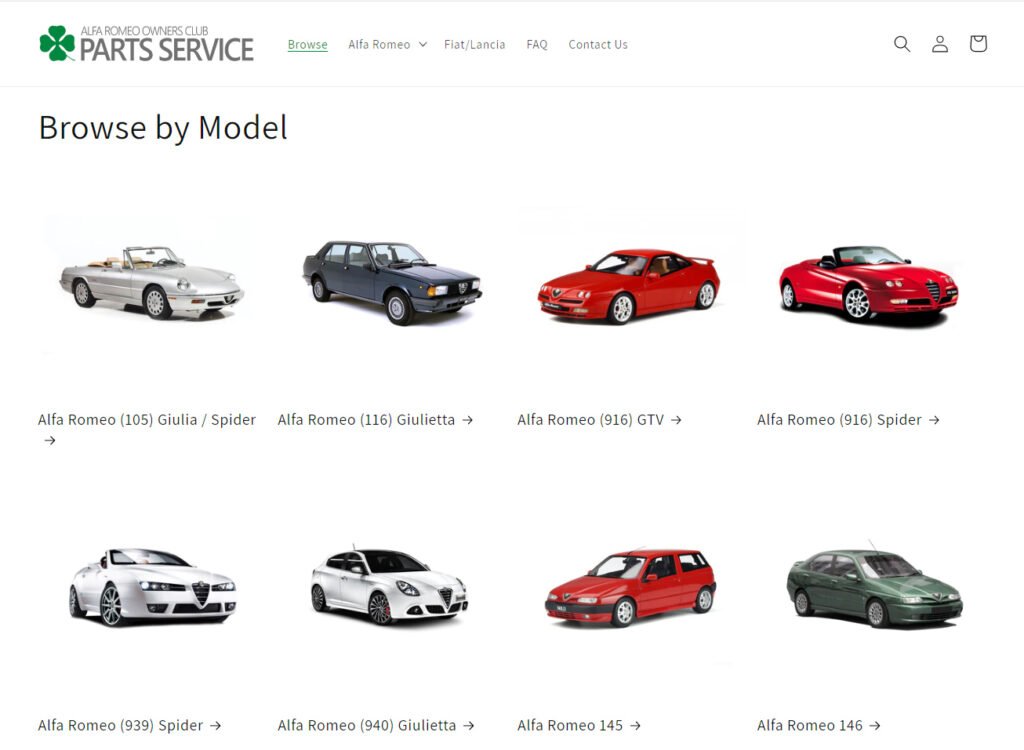The height and width of the screenshot is (750, 1024).
Task: Open the shopping cart icon
Action: click(977, 43)
